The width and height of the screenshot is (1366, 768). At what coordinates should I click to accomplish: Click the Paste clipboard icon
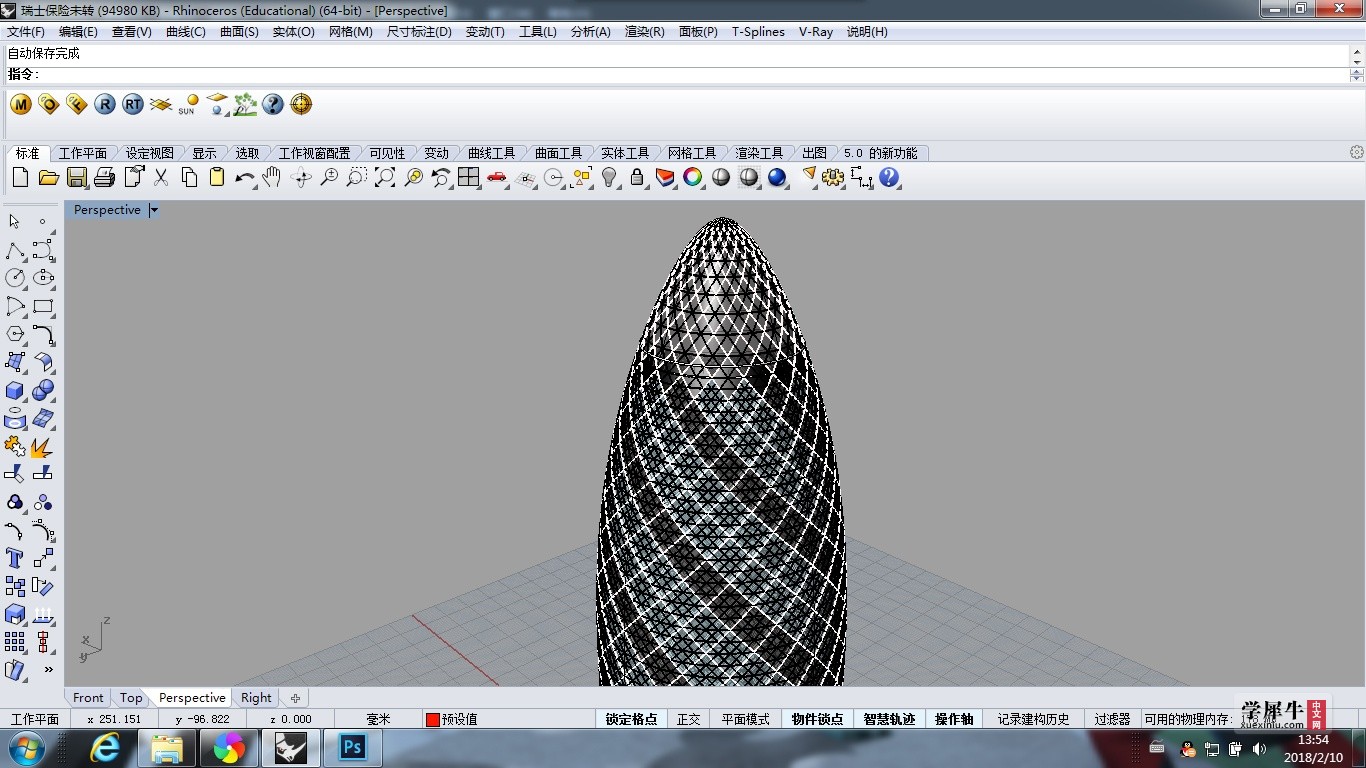pos(217,178)
